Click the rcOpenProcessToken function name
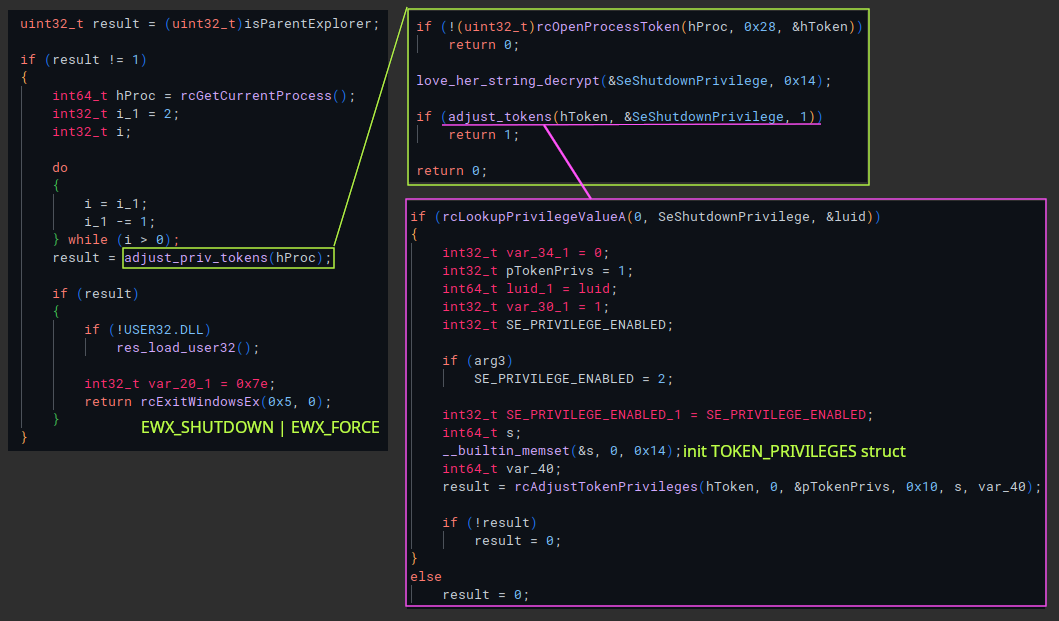 pos(608,26)
